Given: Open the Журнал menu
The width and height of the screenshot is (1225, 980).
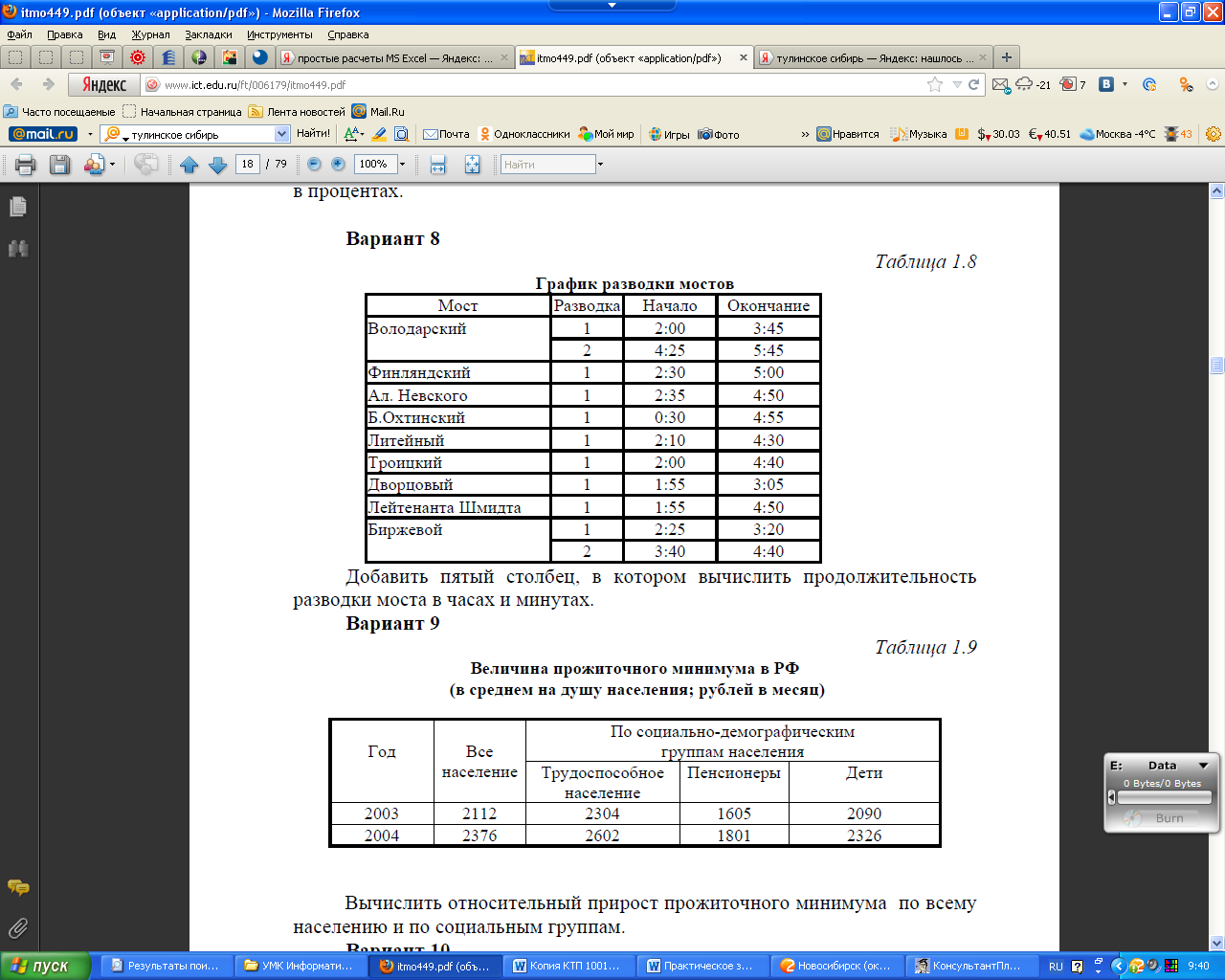Looking at the screenshot, I should pyautogui.click(x=150, y=34).
